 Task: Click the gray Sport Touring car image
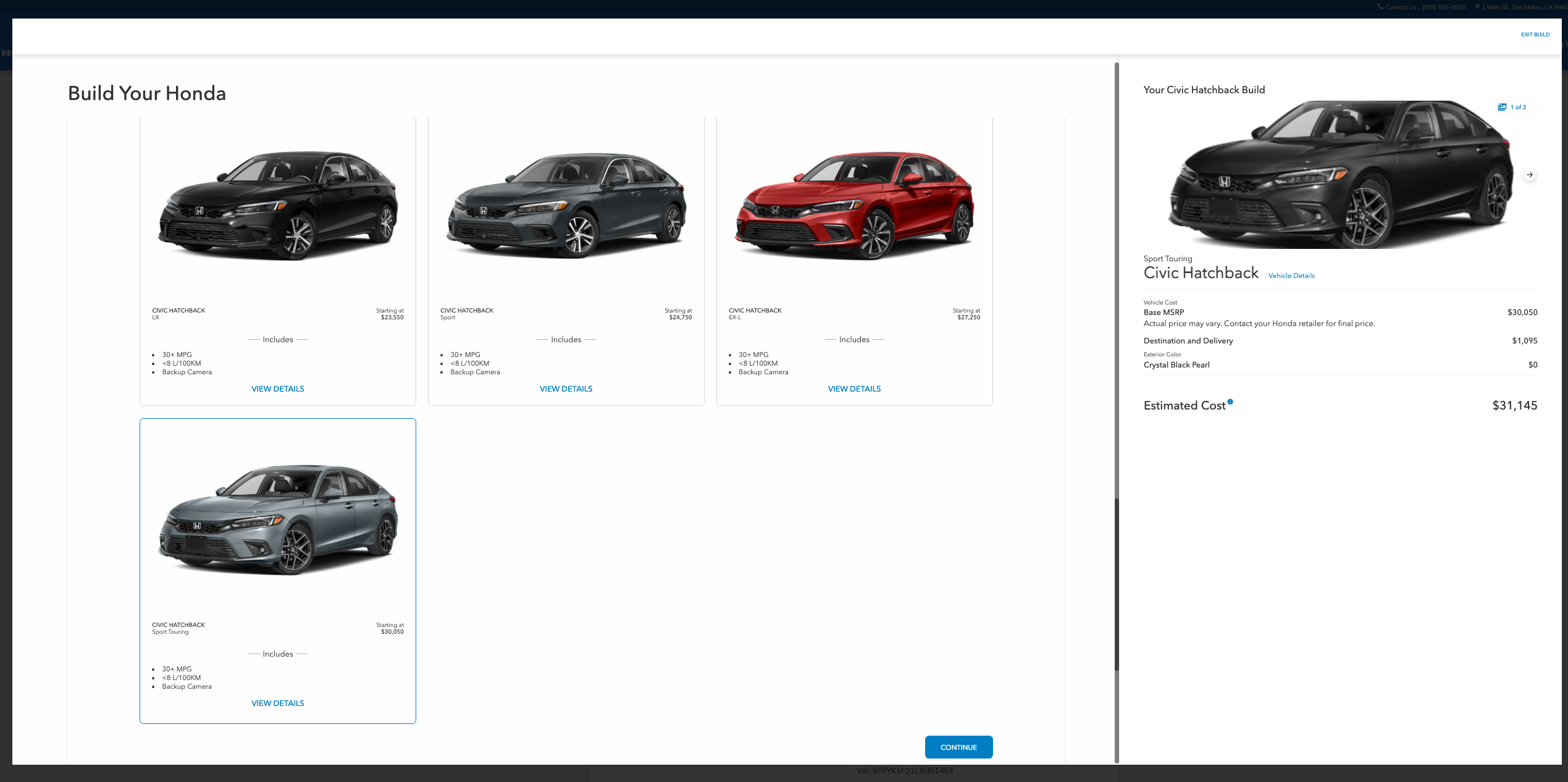pos(277,520)
